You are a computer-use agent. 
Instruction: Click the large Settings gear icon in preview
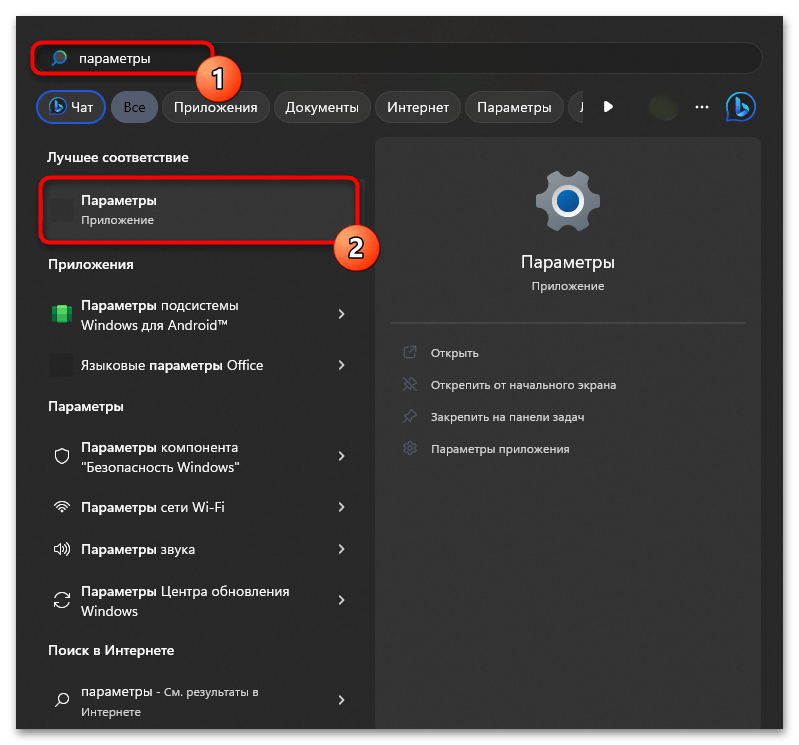point(568,201)
